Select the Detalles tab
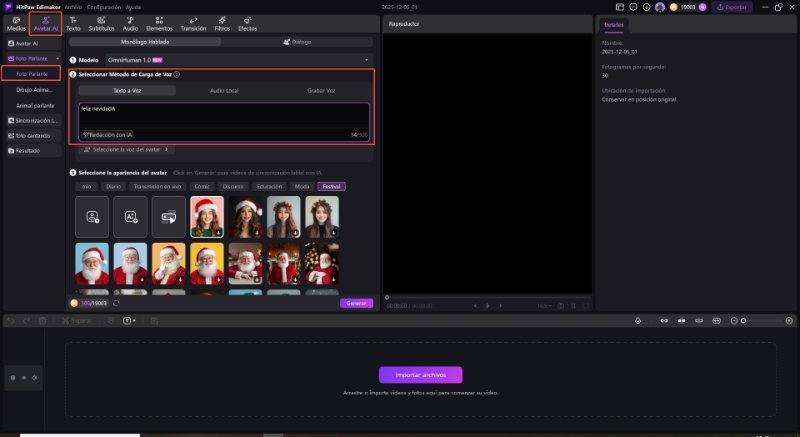This screenshot has width=800, height=437. pyautogui.click(x=614, y=24)
